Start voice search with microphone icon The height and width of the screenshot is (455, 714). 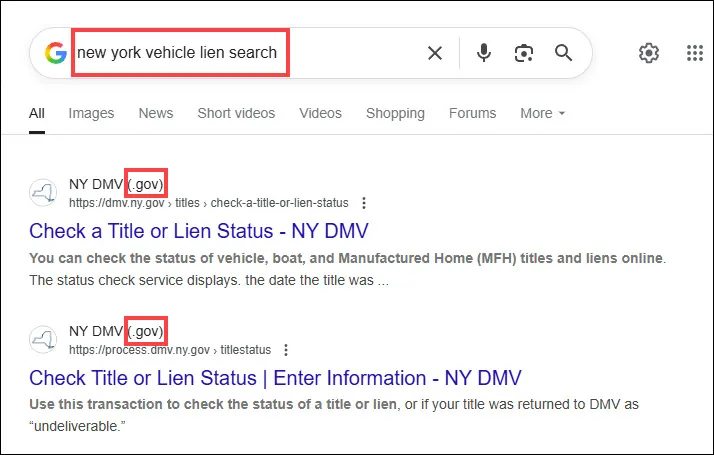coord(484,53)
